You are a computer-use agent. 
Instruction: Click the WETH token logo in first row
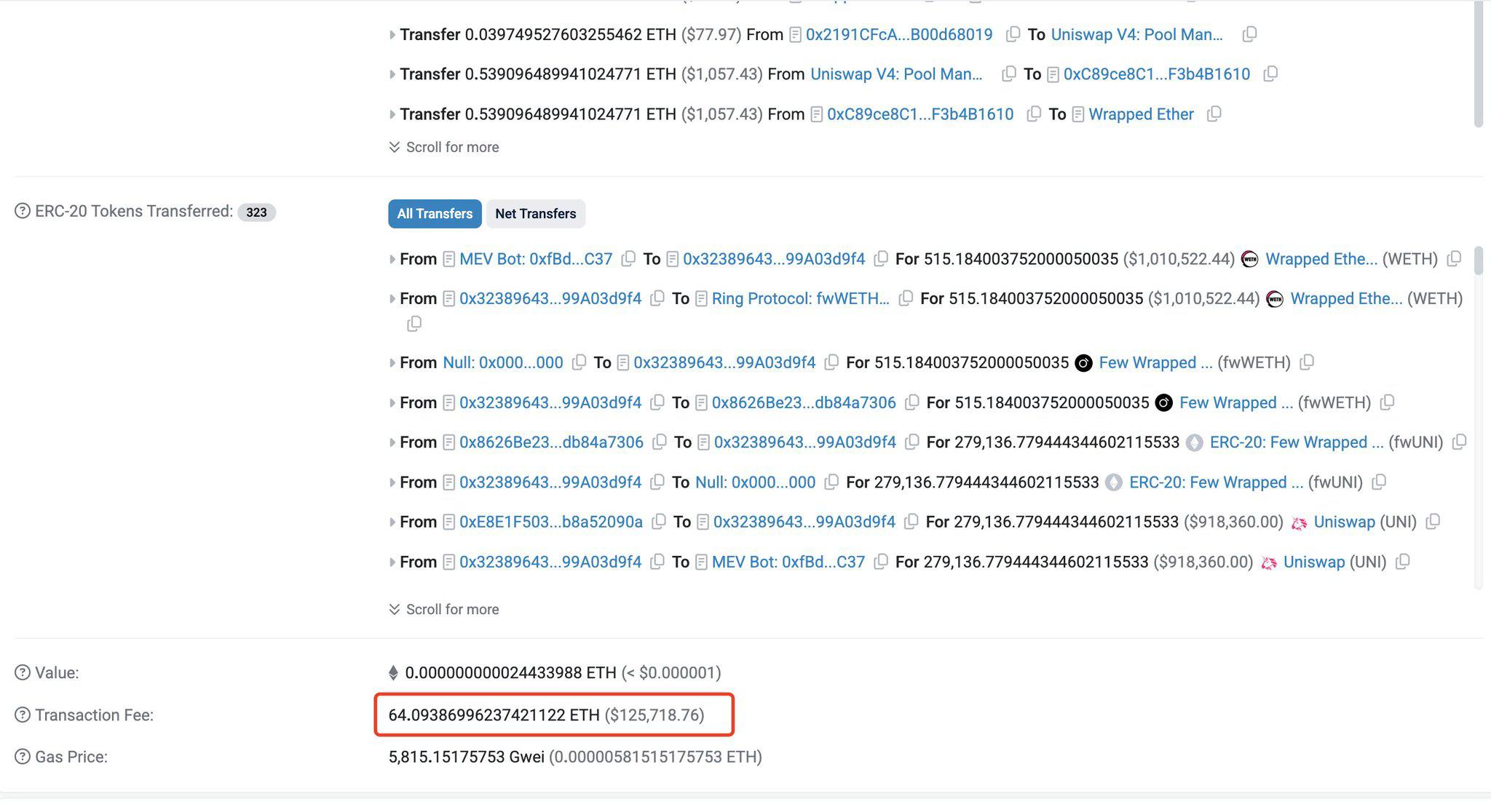[1249, 259]
